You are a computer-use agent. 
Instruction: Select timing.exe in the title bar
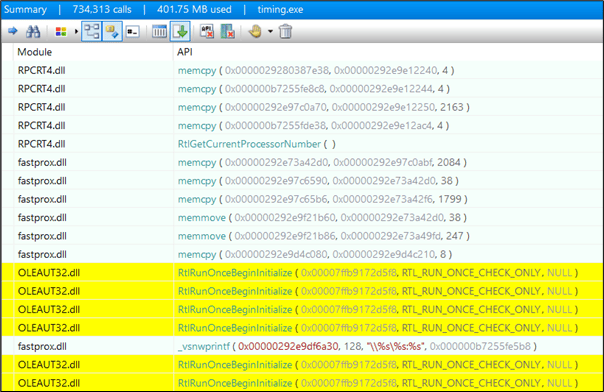click(x=280, y=10)
